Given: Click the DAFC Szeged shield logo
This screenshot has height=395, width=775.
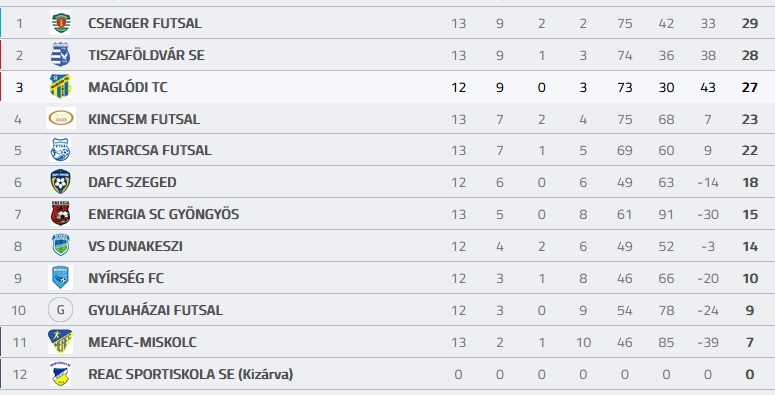Looking at the screenshot, I should 60,181.
